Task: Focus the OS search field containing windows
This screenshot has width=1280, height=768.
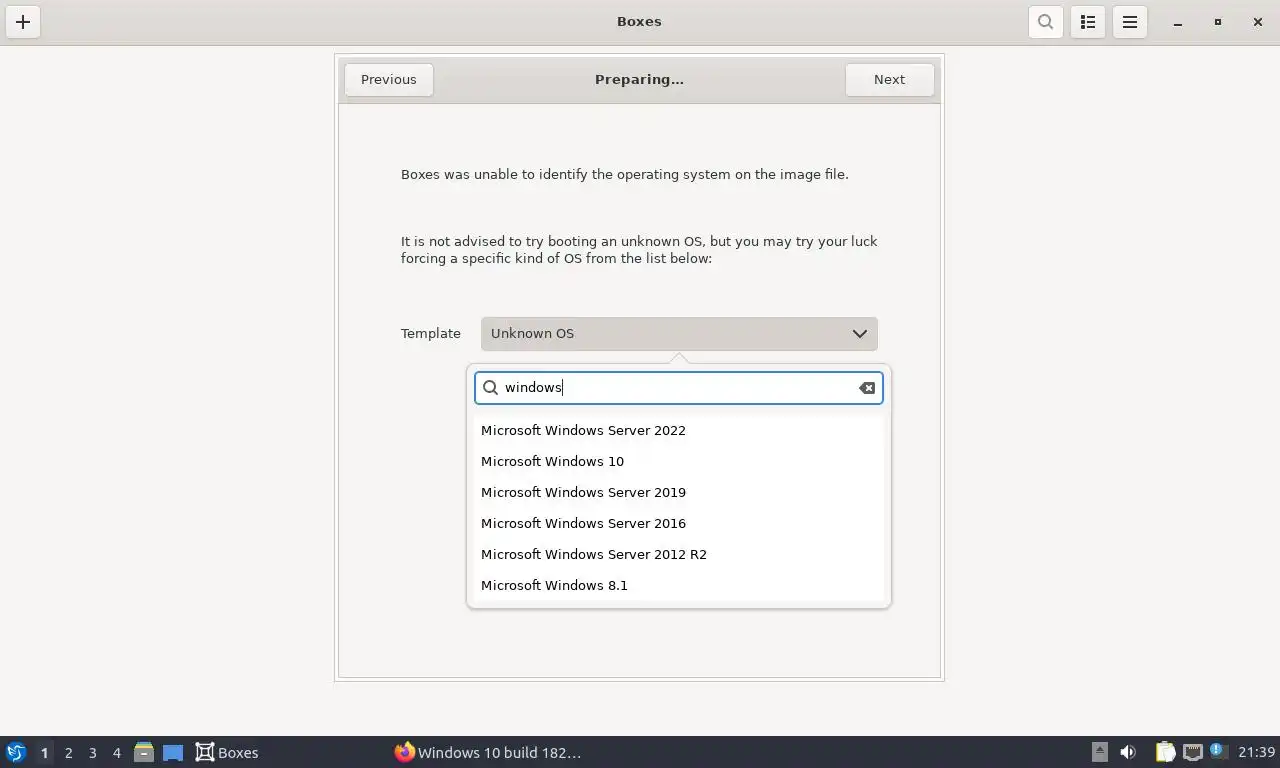Action: (x=678, y=388)
